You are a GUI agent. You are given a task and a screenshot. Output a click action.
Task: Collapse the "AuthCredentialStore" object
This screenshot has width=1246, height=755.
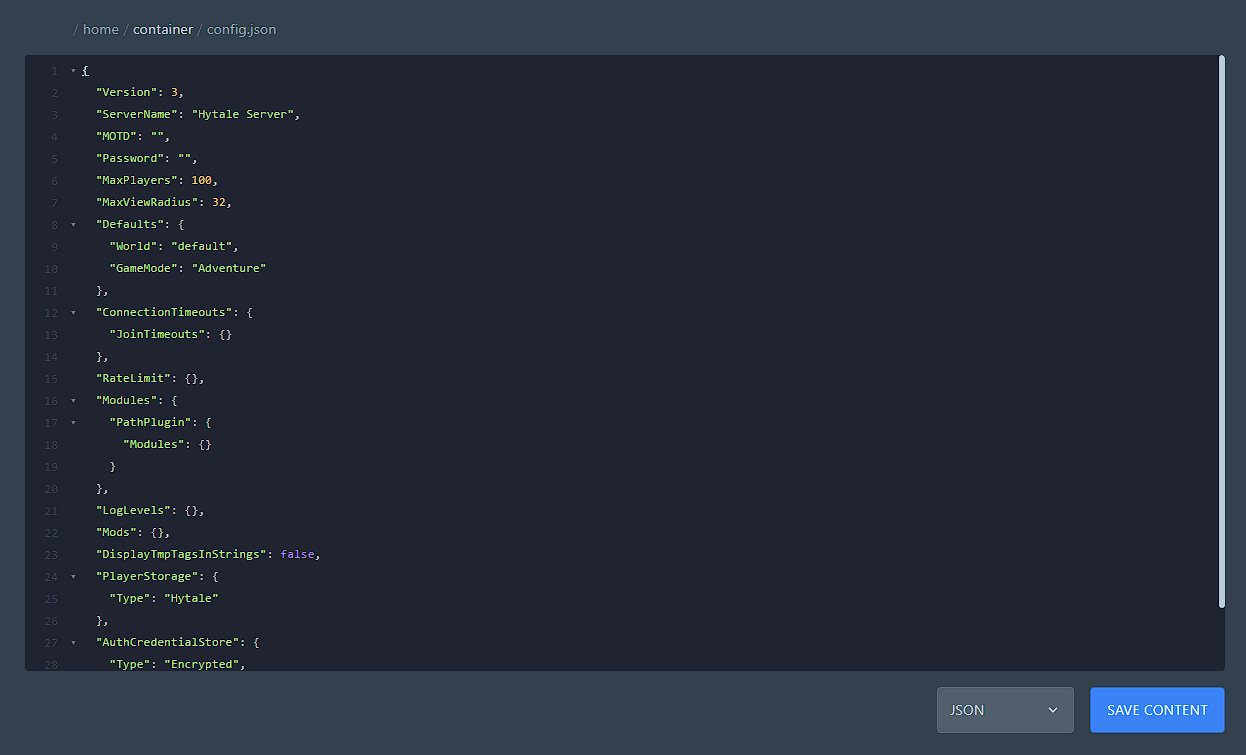pos(71,642)
